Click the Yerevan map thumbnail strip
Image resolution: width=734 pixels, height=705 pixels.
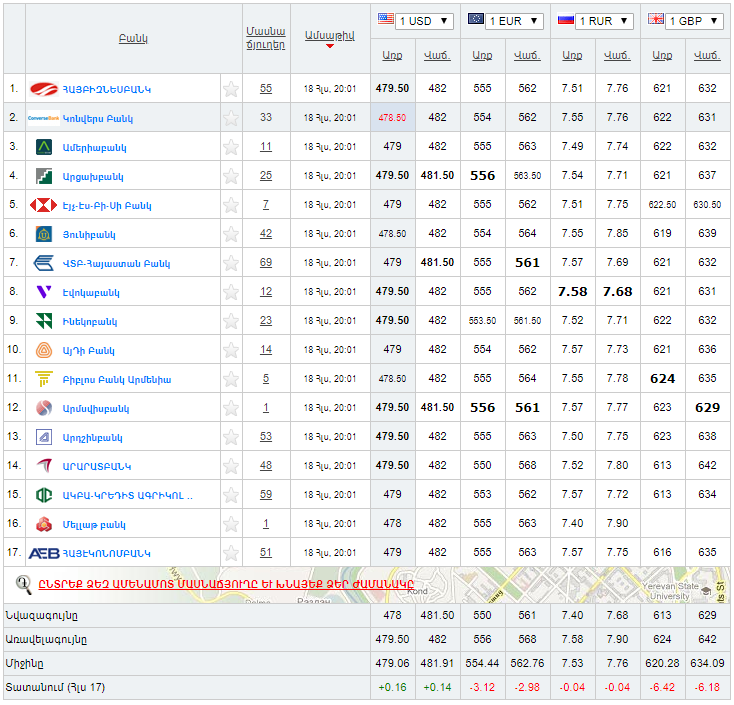[x=367, y=585]
